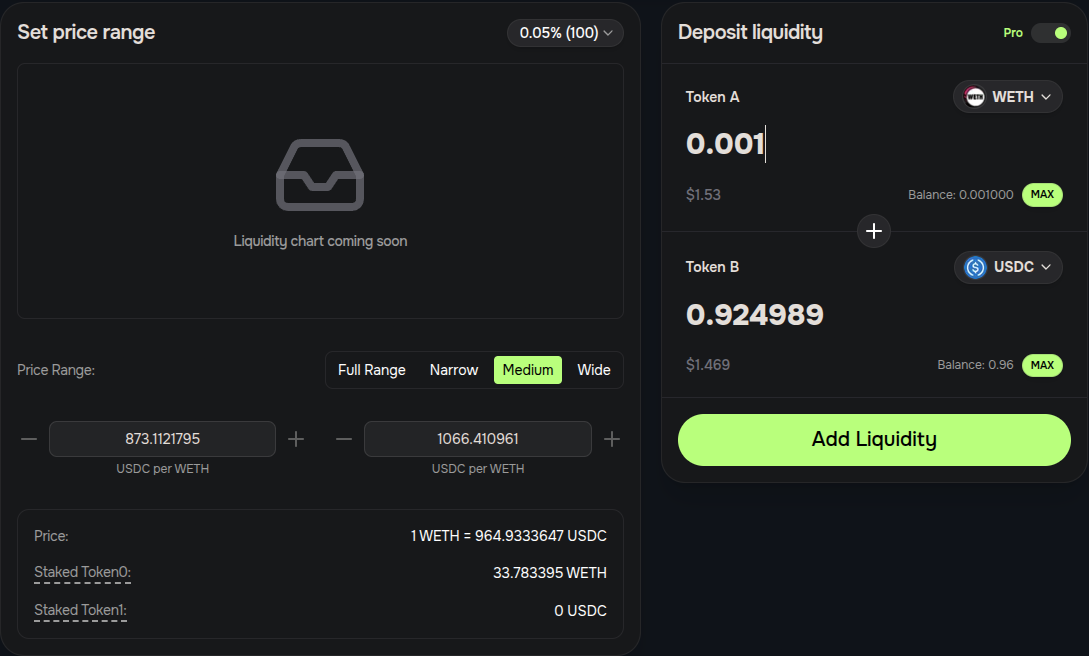The image size is (1089, 656).
Task: Toggle the Pro mode switch
Action: pos(1050,33)
